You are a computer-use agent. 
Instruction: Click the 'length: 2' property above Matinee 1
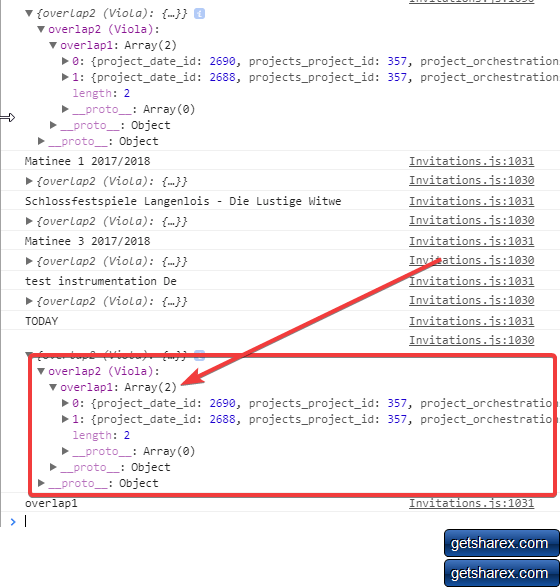(x=101, y=93)
